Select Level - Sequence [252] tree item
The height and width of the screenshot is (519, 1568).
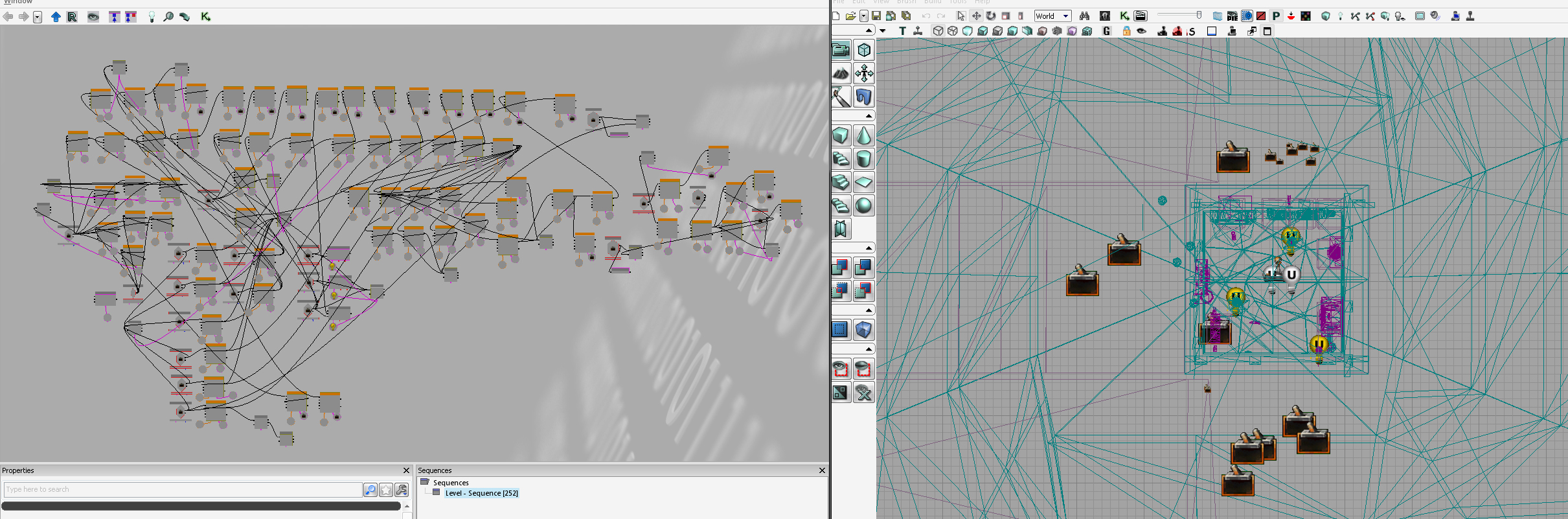(481, 493)
